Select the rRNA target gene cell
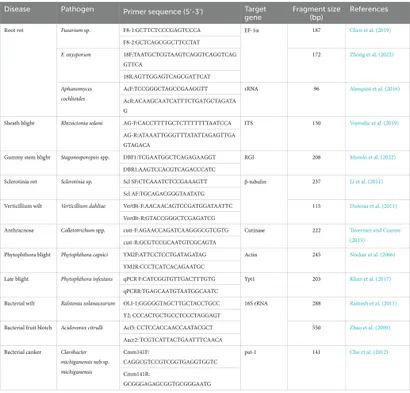 [251, 89]
